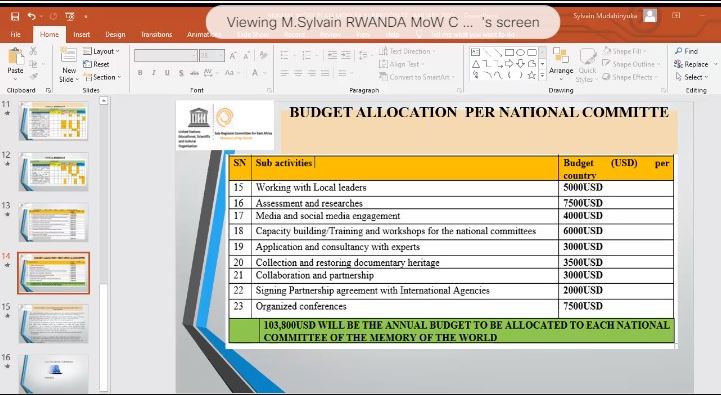Toggle Italic formatting
Image resolution: width=721 pixels, height=395 pixels.
click(x=154, y=73)
